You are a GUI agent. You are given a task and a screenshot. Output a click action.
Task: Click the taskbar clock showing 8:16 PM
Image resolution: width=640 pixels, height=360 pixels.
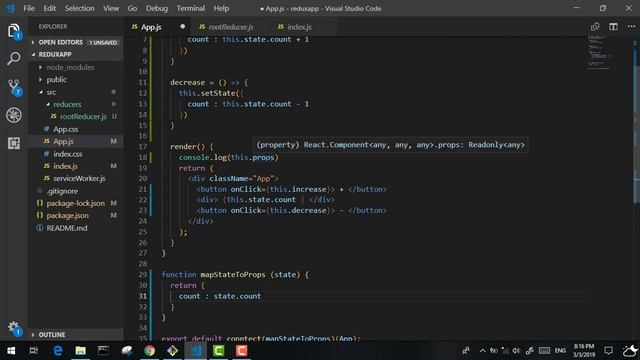(x=584, y=351)
